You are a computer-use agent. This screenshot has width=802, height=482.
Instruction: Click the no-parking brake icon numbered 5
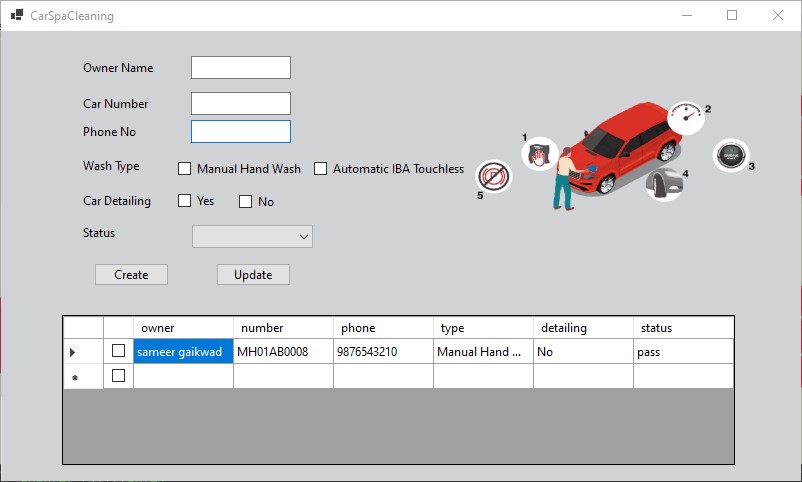pyautogui.click(x=493, y=177)
